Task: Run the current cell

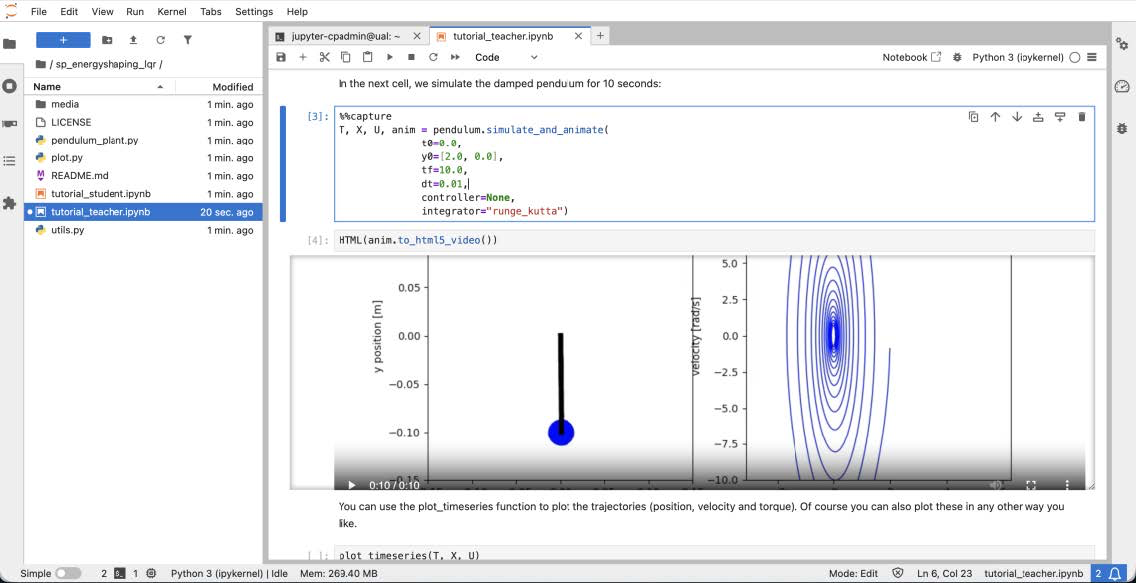Action: (388, 57)
